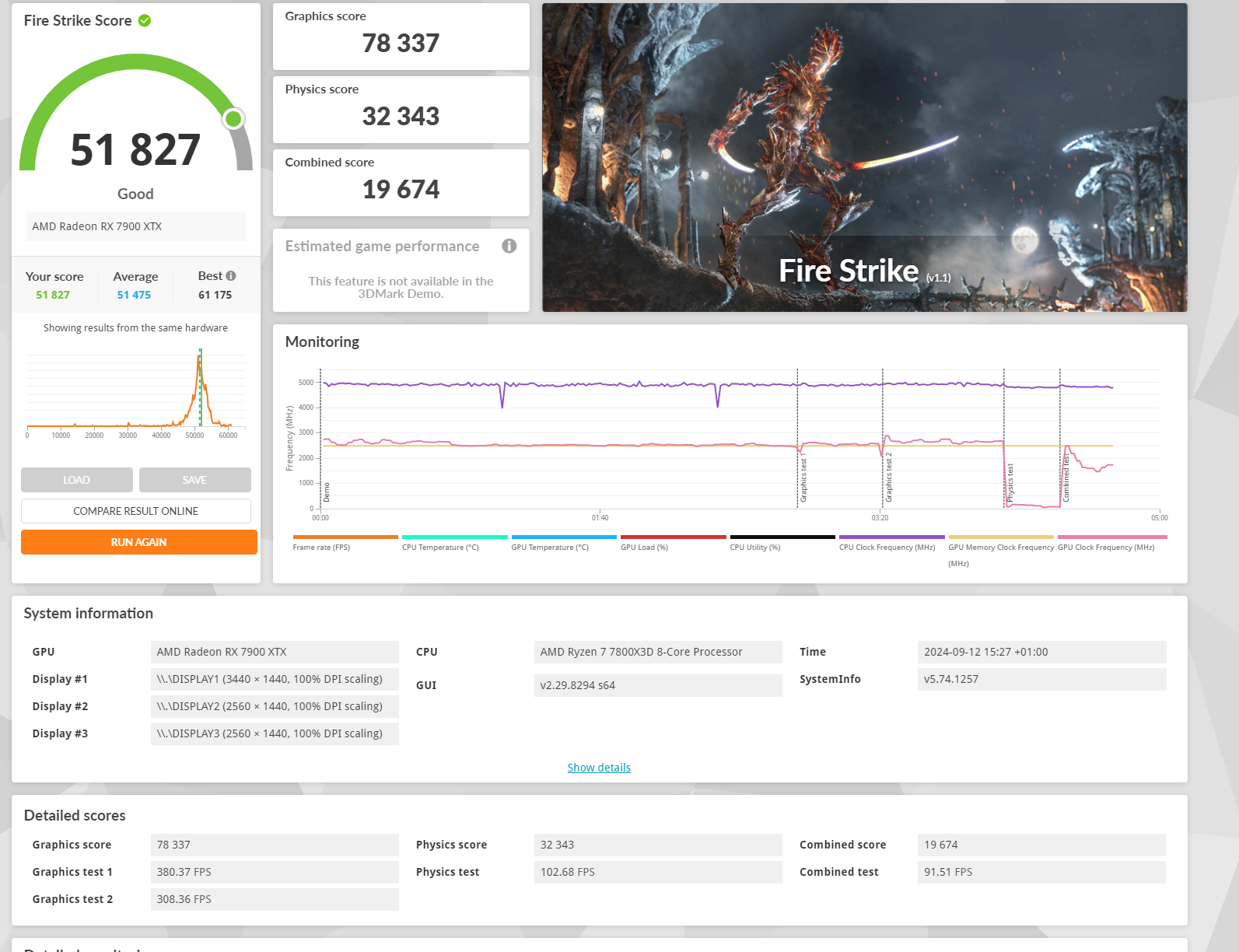Click the Graphics test 2 marker

pos(889,477)
